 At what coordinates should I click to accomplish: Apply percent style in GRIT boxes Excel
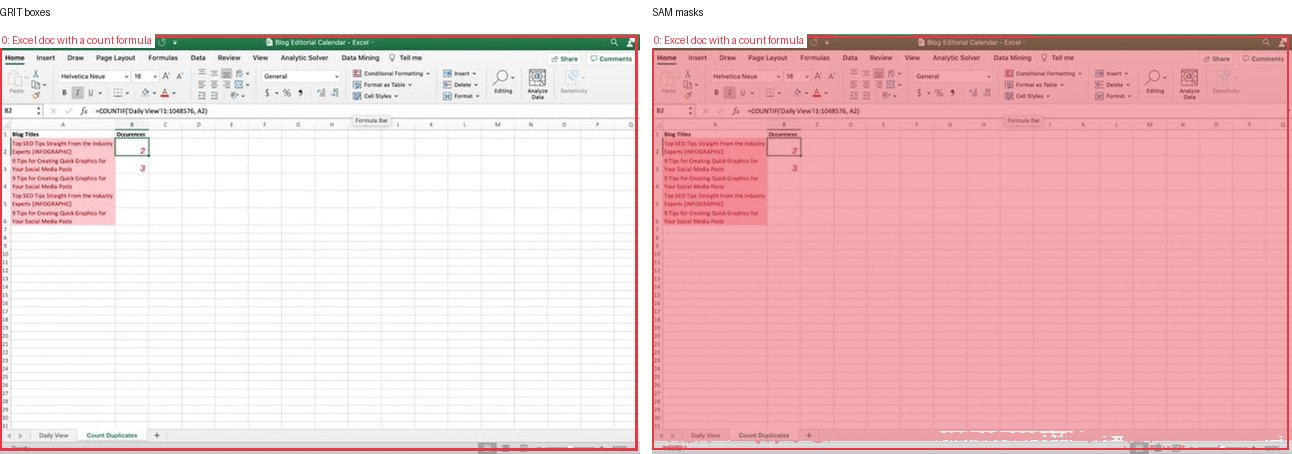(286, 93)
